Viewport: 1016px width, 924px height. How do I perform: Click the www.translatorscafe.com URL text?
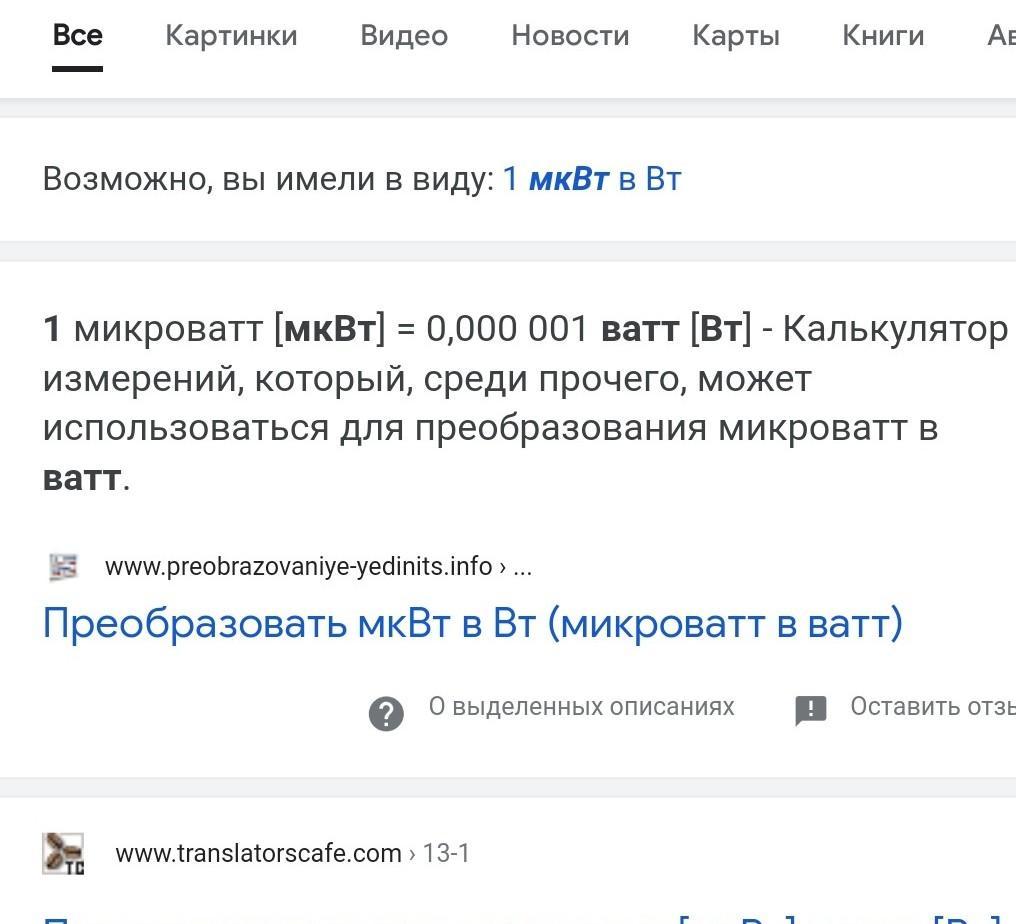pyautogui.click(x=258, y=854)
